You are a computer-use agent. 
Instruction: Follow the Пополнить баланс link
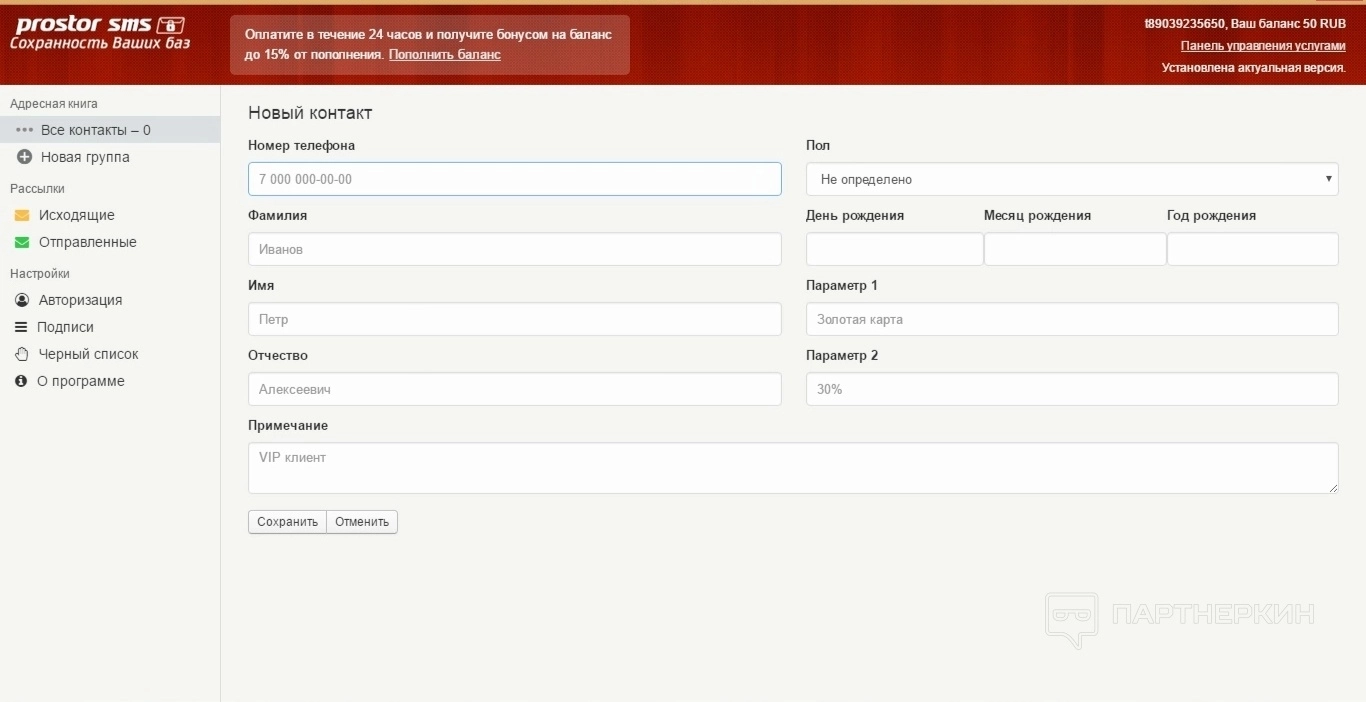click(x=445, y=55)
